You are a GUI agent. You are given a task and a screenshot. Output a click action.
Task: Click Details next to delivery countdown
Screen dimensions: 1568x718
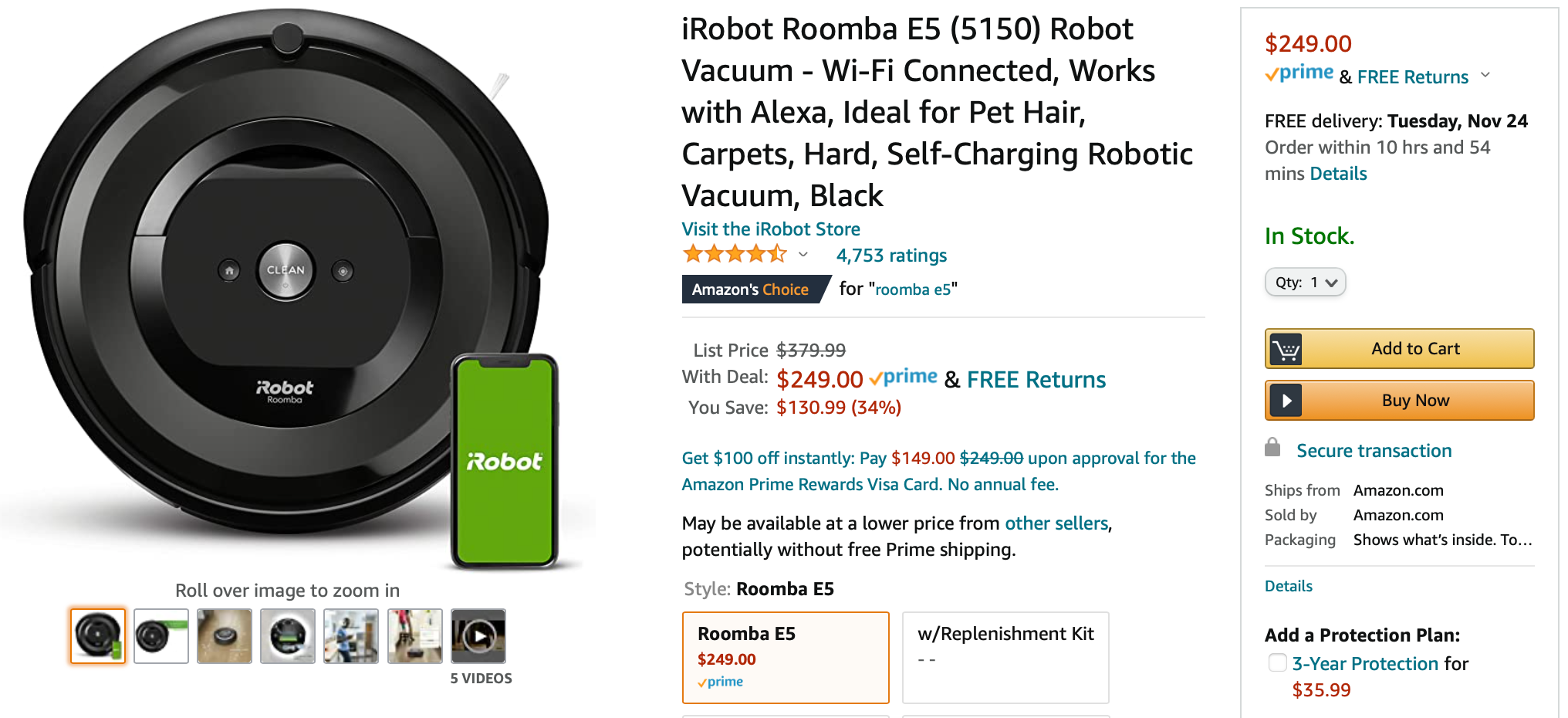point(1337,173)
